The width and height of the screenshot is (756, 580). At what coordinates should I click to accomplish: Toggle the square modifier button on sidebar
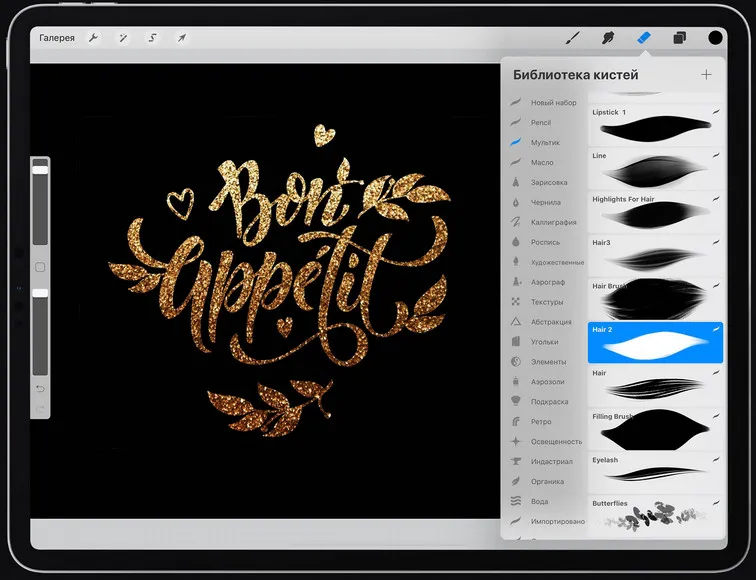point(40,268)
